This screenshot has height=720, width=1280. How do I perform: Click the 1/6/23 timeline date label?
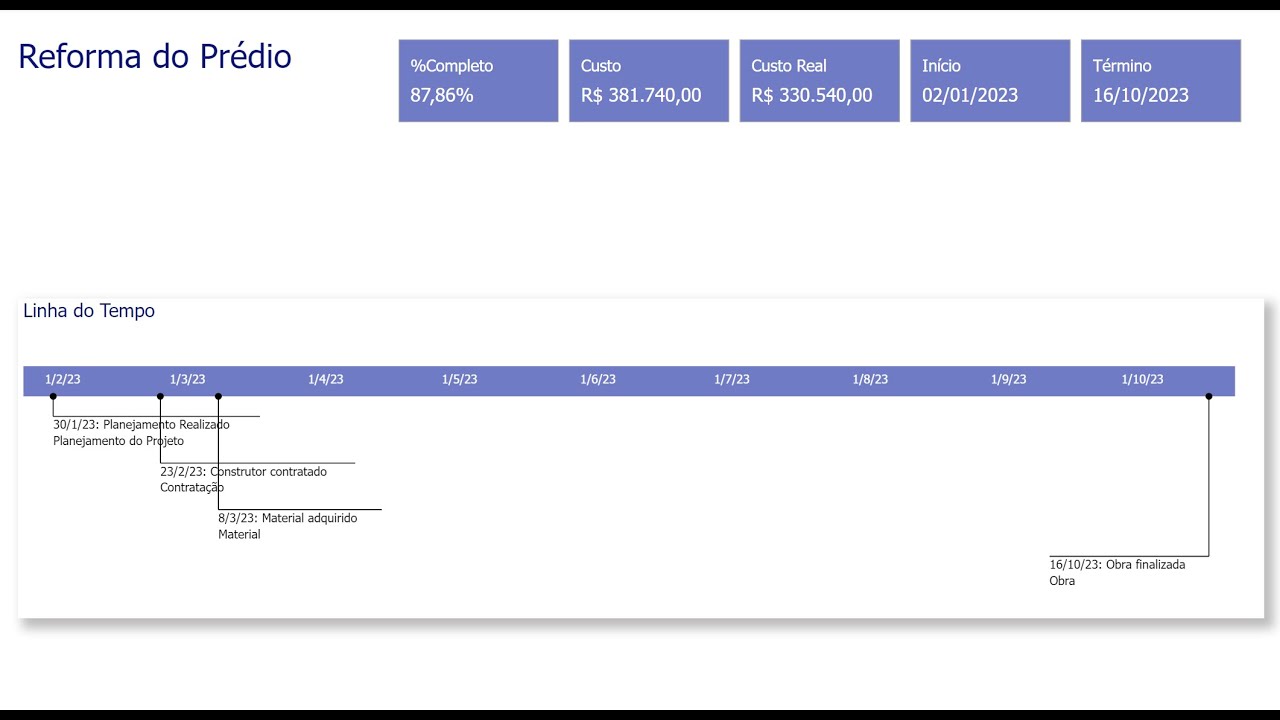point(598,380)
